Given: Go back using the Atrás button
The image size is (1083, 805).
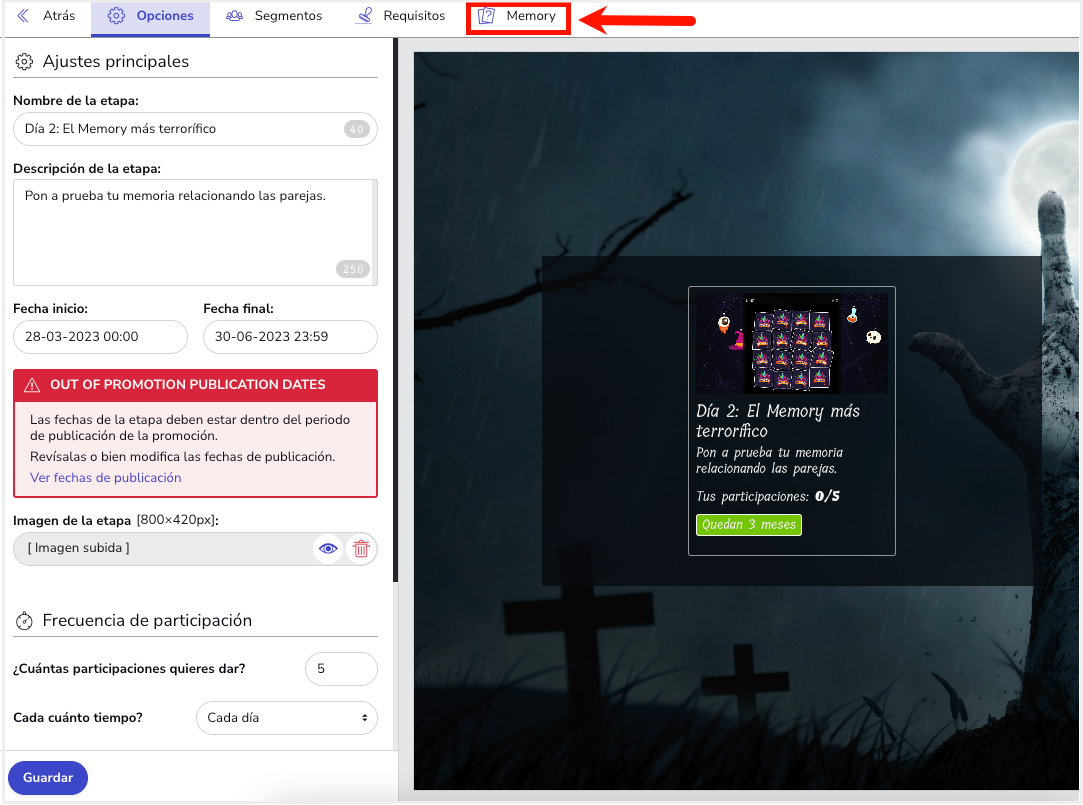Looking at the screenshot, I should click(x=46, y=16).
